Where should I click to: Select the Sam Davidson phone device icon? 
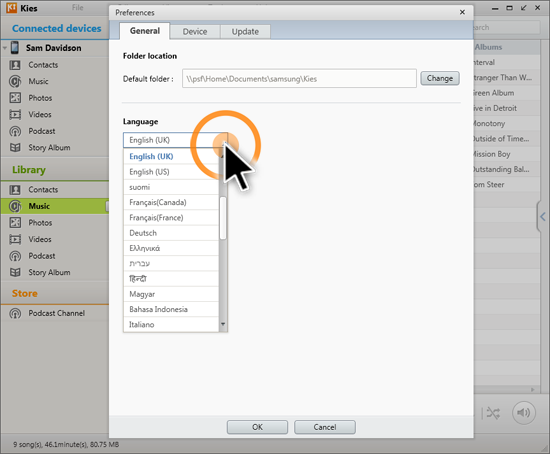[15, 48]
